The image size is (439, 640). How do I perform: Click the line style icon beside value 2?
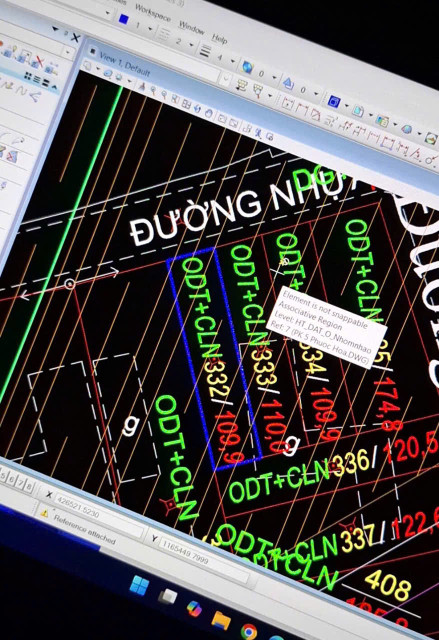(164, 36)
